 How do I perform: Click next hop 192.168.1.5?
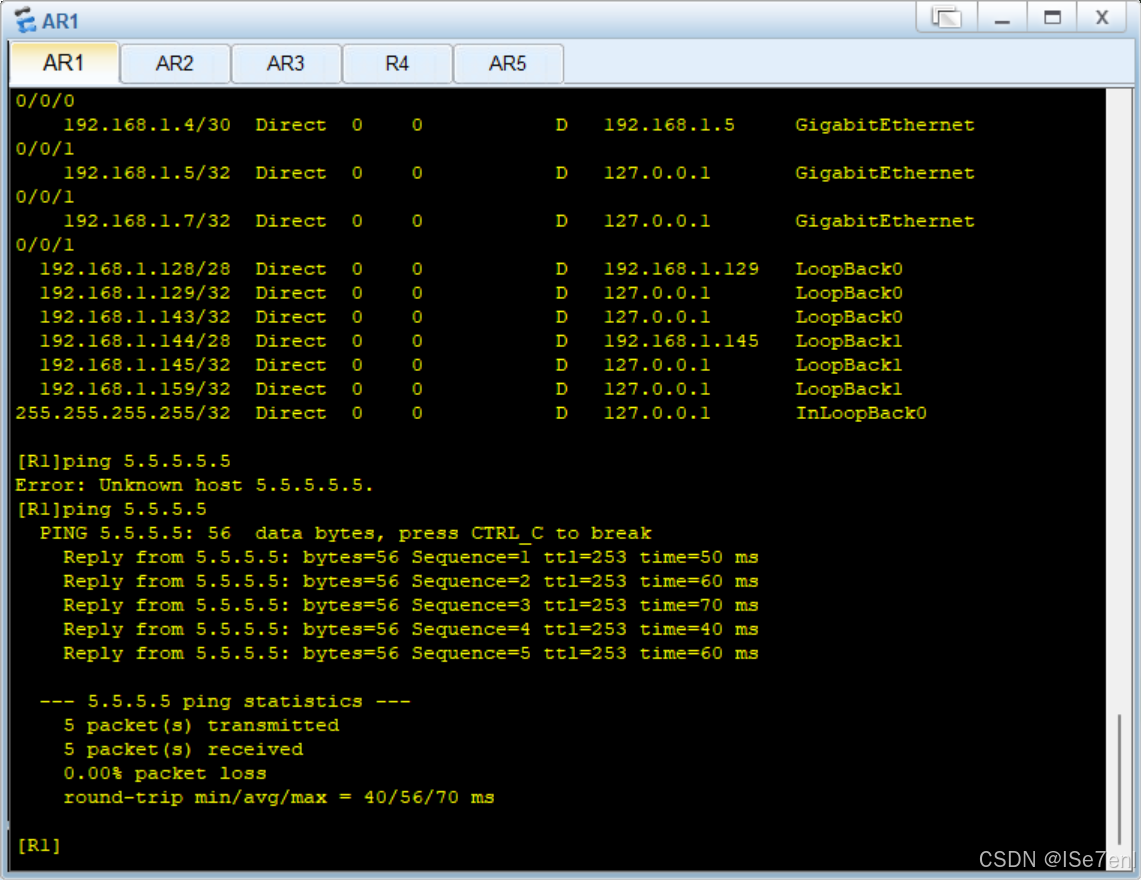(x=669, y=124)
